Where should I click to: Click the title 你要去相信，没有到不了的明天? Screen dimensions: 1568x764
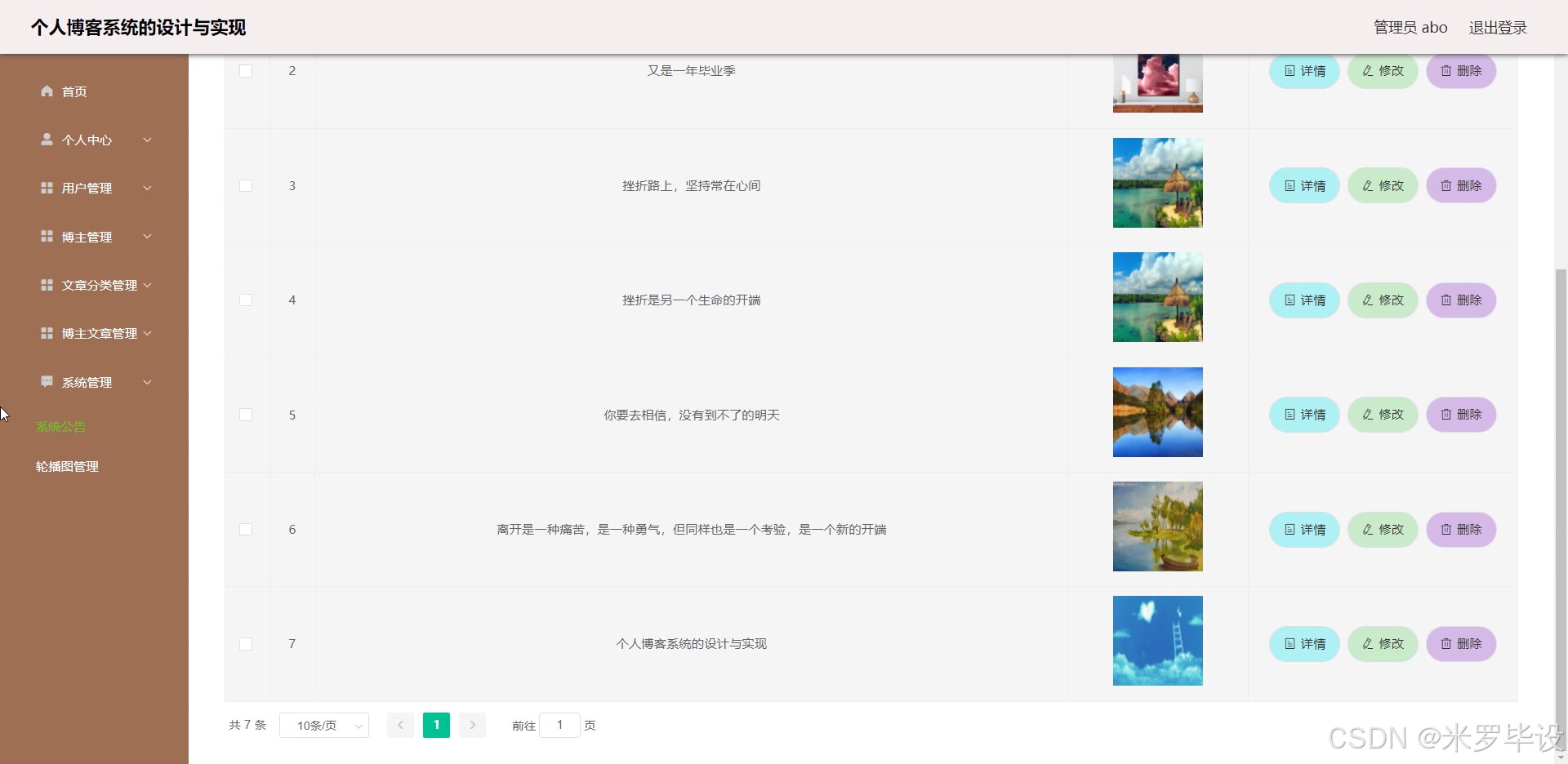pyautogui.click(x=692, y=415)
